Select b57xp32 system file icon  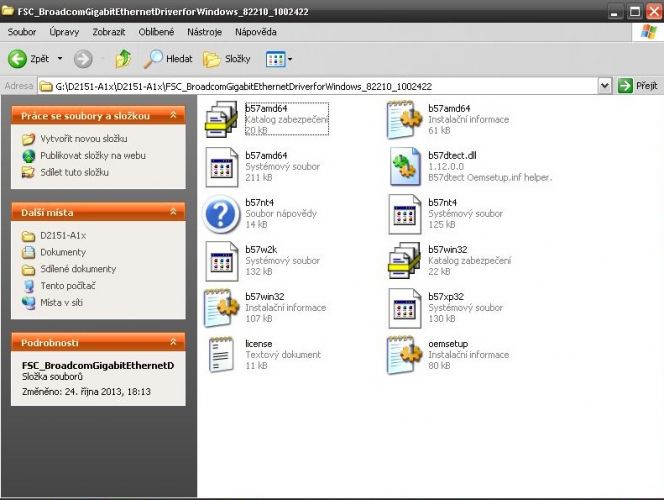tap(405, 308)
